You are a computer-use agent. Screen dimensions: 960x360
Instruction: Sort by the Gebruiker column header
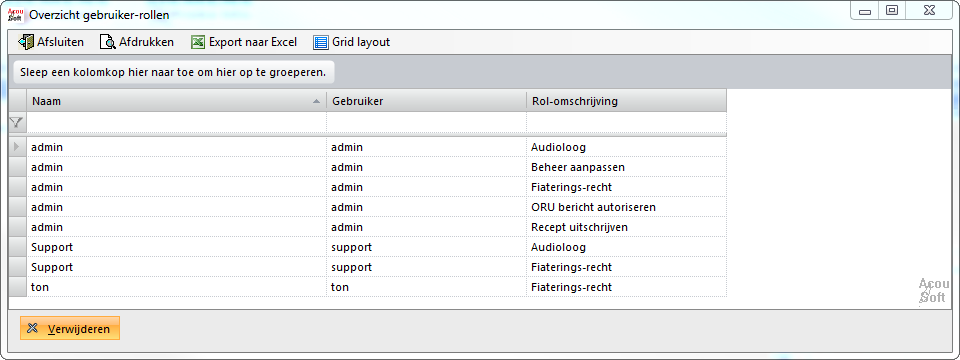click(426, 101)
